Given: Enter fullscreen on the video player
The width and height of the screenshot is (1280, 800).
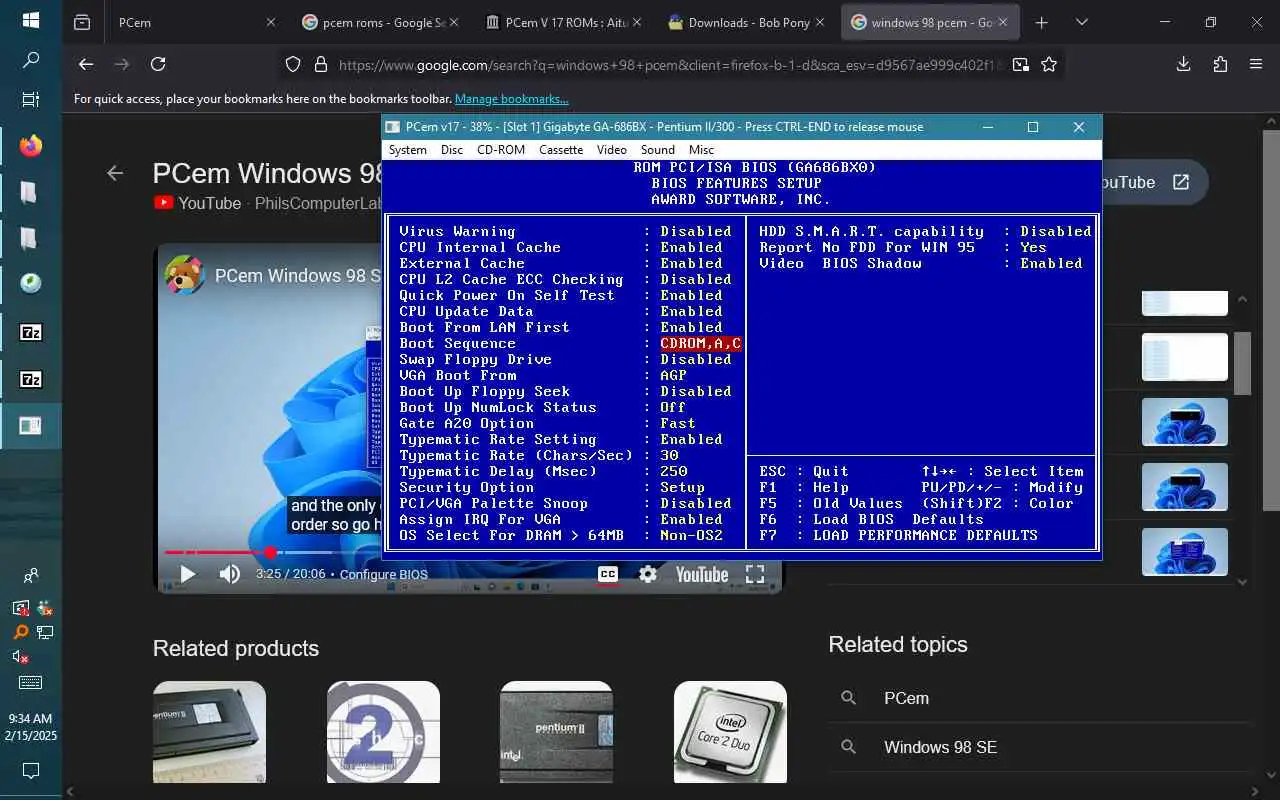Looking at the screenshot, I should click(755, 574).
